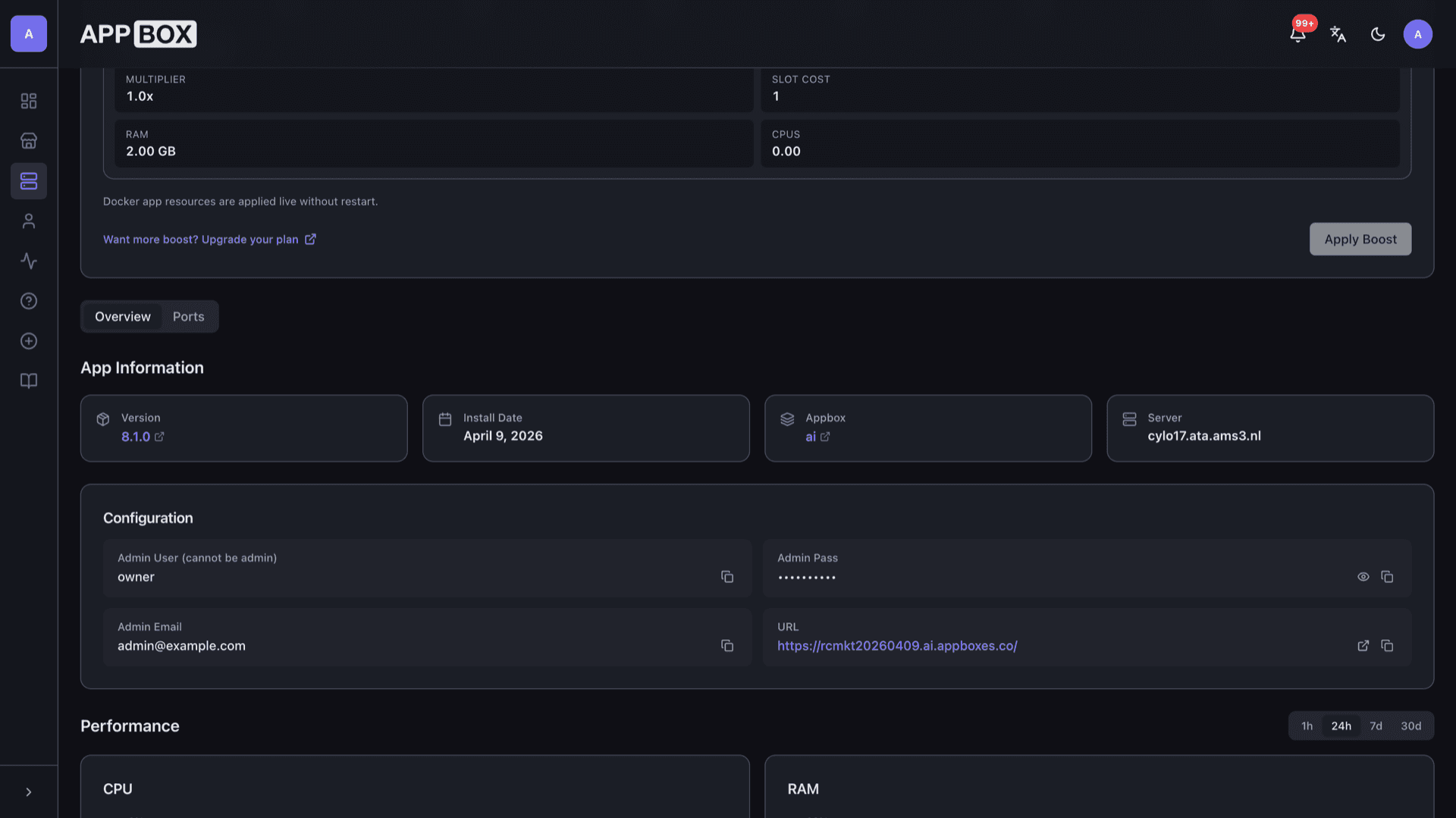The width and height of the screenshot is (1456, 818).
Task: Click the Multiplier value 1.0x
Action: point(140,96)
